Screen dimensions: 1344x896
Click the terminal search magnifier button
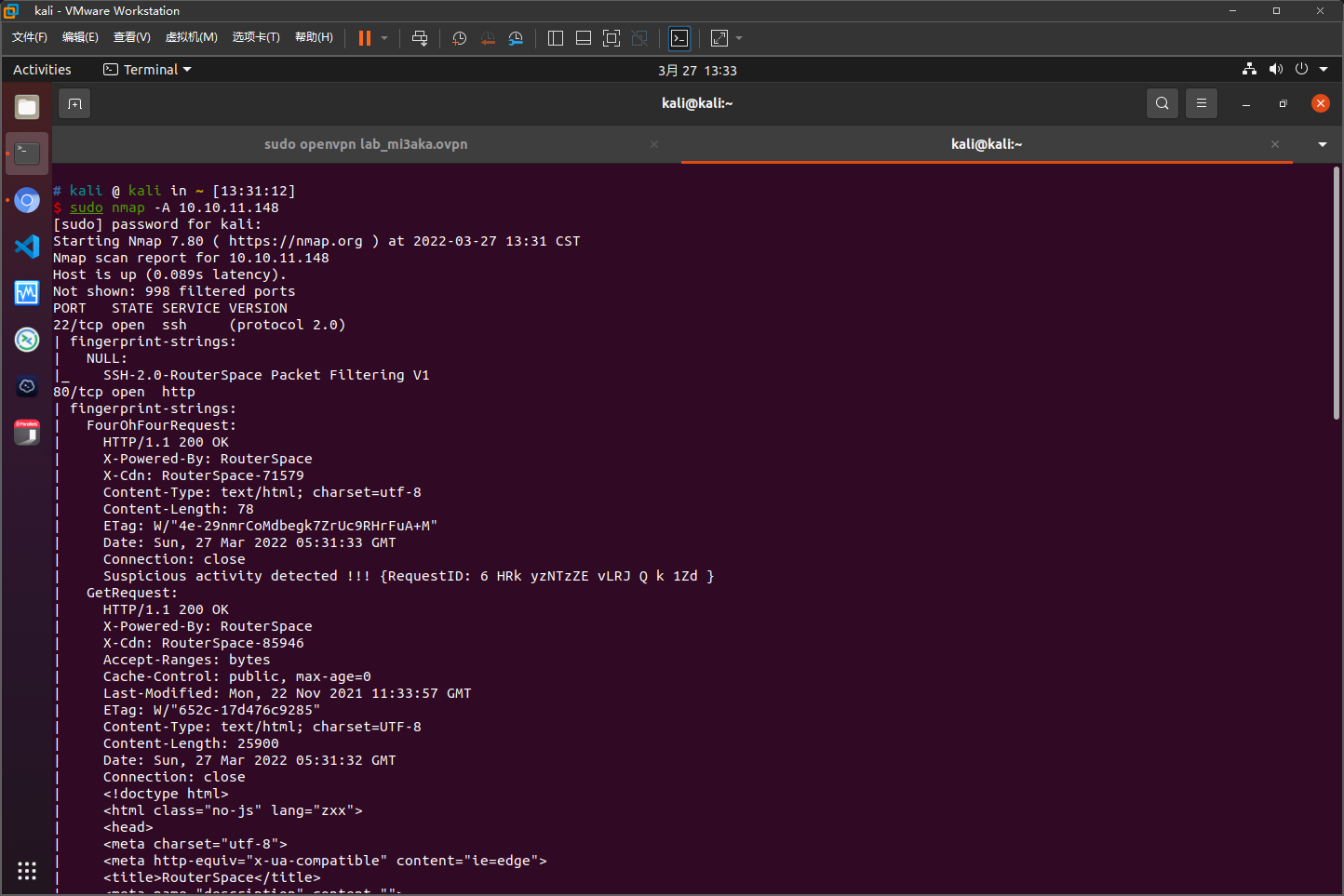(x=1162, y=103)
